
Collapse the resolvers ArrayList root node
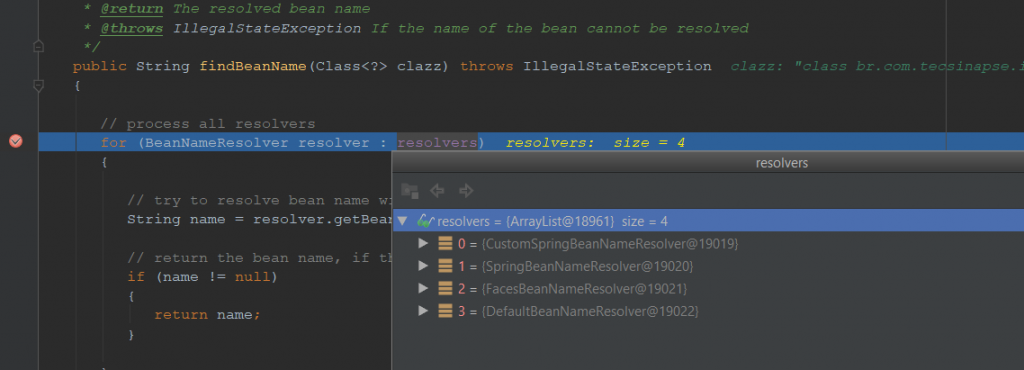coord(403,221)
